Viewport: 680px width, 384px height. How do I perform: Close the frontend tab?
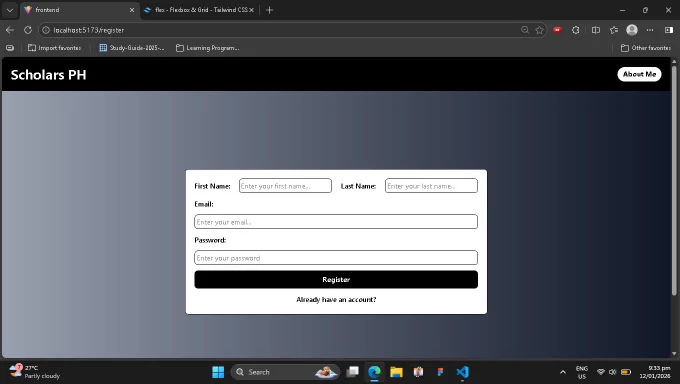pos(132,10)
